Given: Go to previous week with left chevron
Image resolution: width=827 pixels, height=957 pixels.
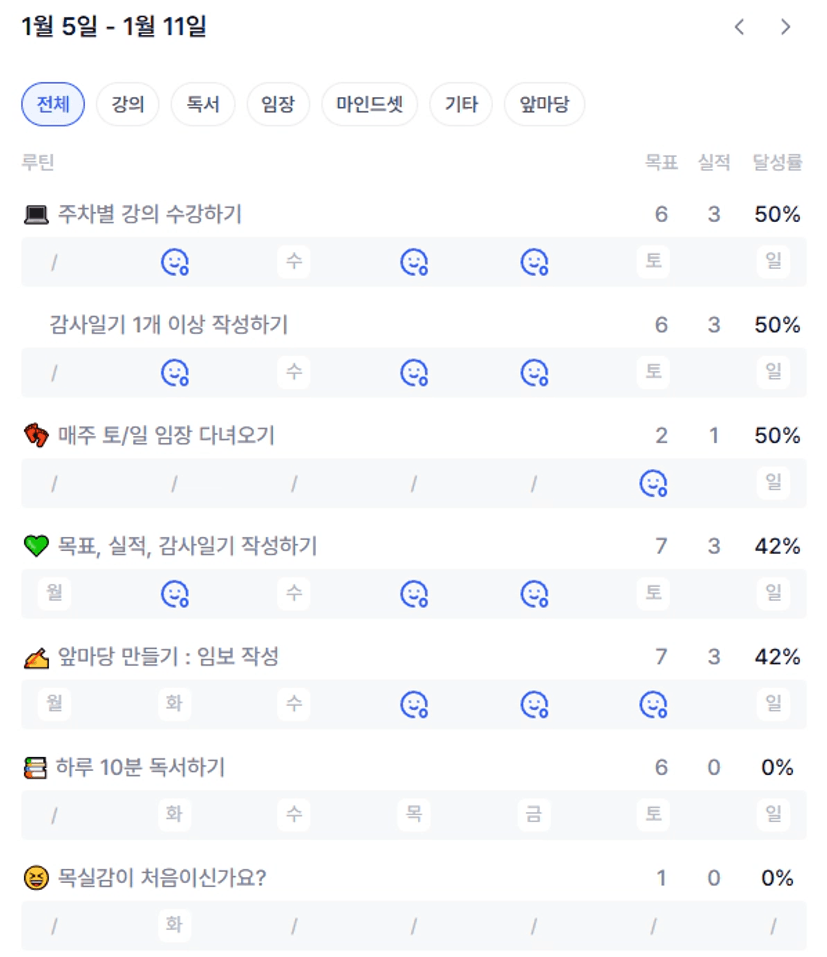Looking at the screenshot, I should [x=739, y=27].
